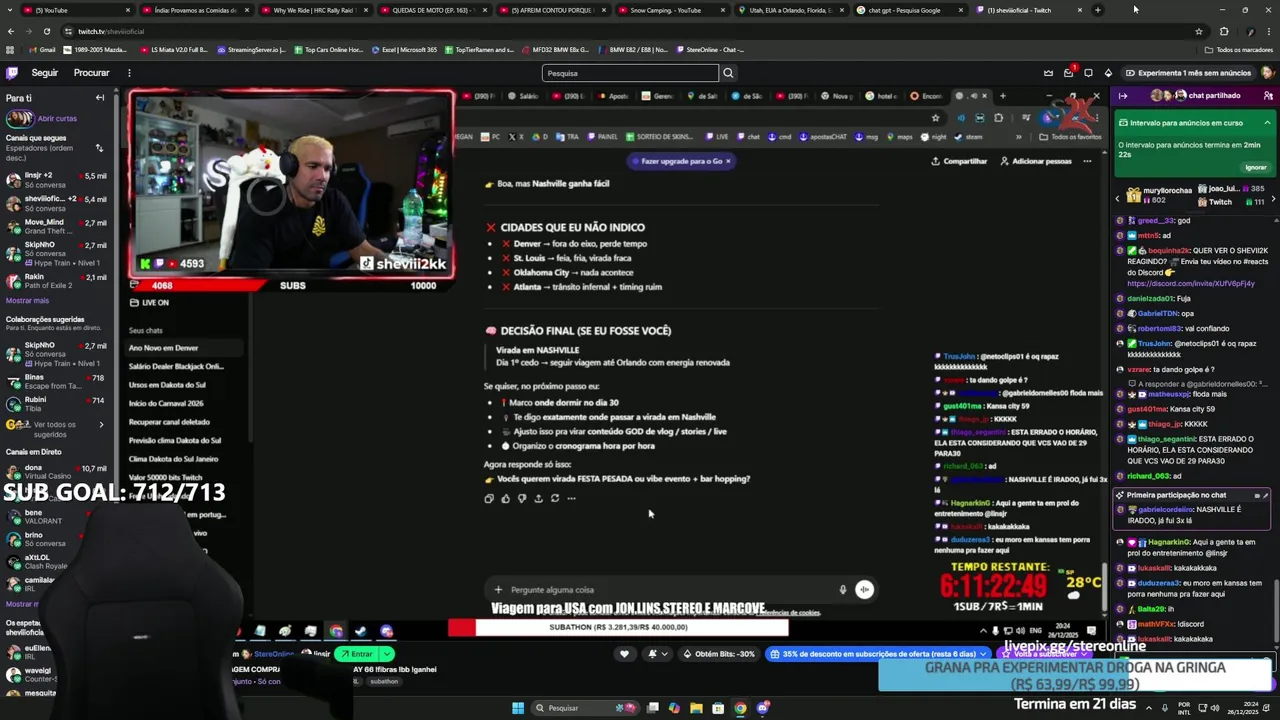Click Compartilhar in the ChatGPT header
The height and width of the screenshot is (720, 1280).
coord(959,161)
